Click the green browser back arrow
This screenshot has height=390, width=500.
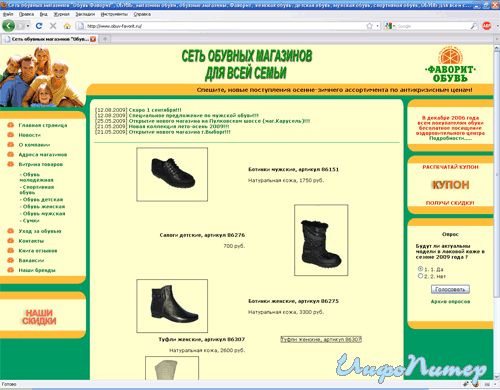click(8, 26)
